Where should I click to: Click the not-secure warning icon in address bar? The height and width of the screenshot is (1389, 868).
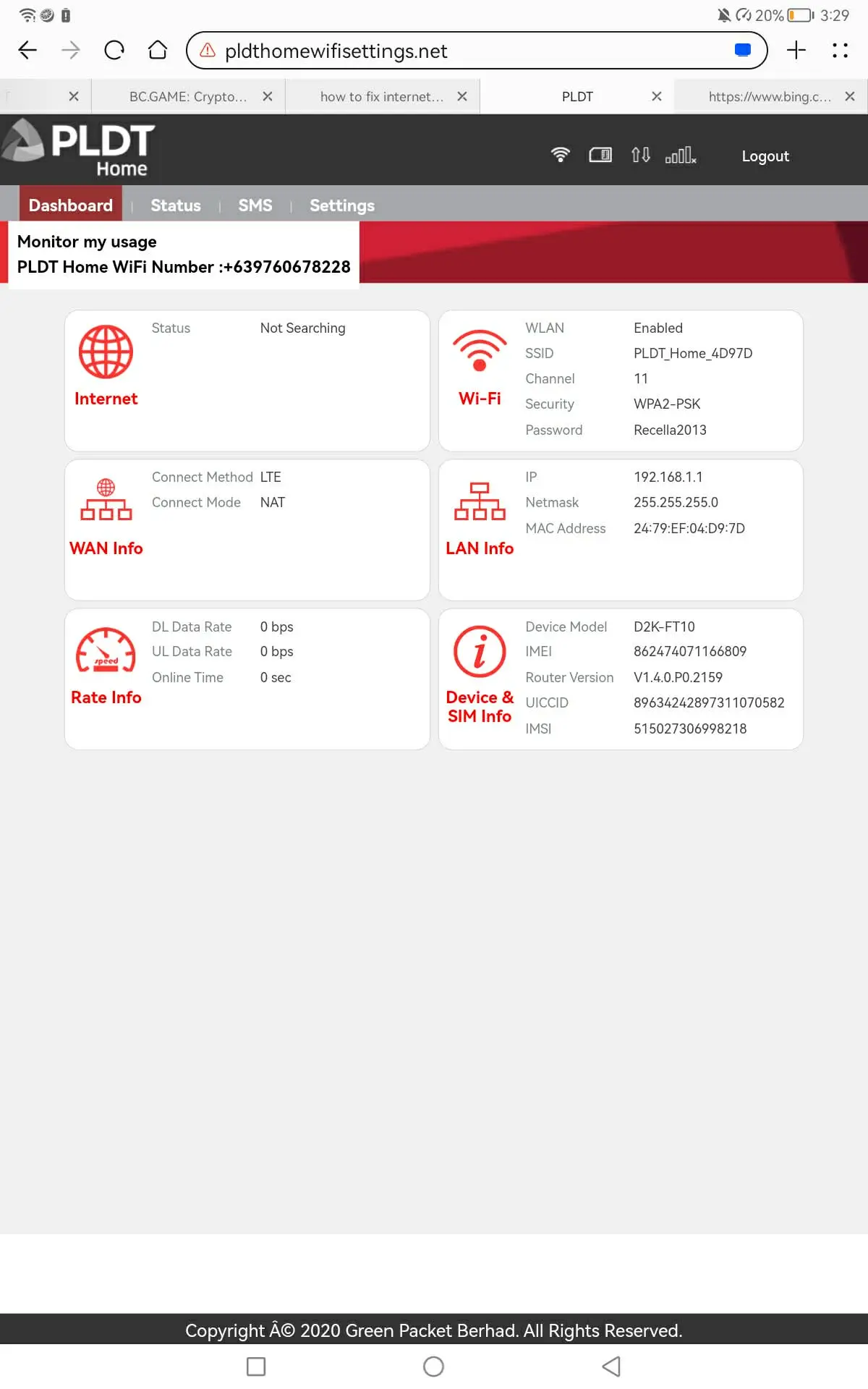208,50
